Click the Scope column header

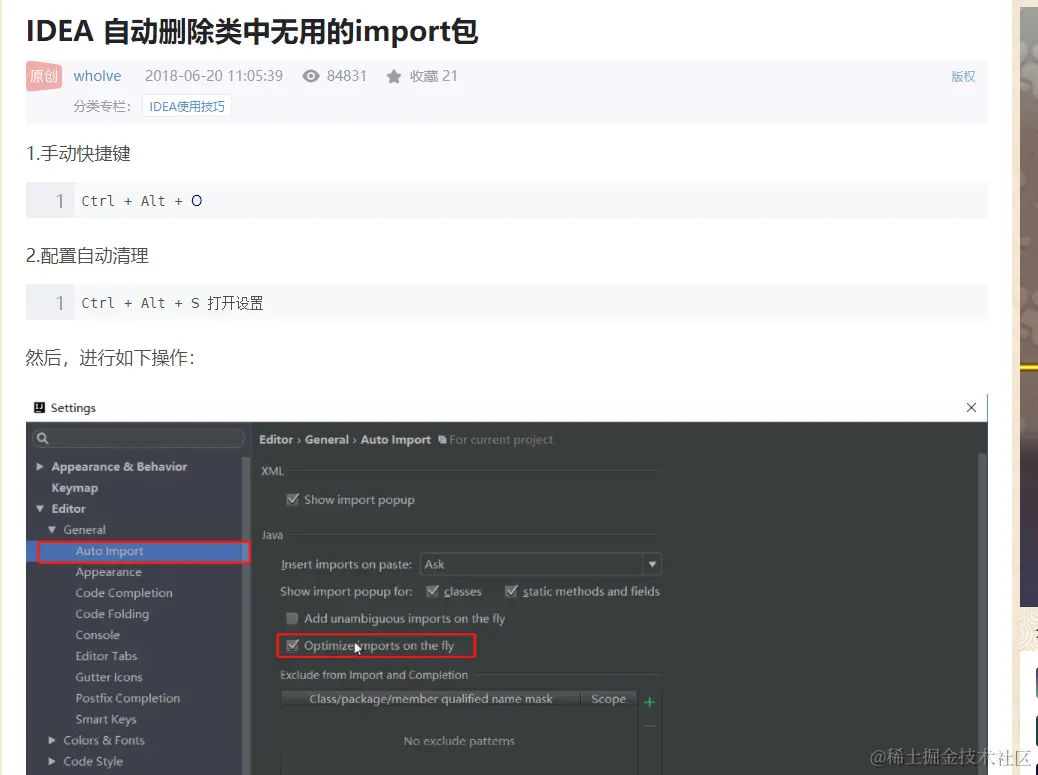point(608,700)
